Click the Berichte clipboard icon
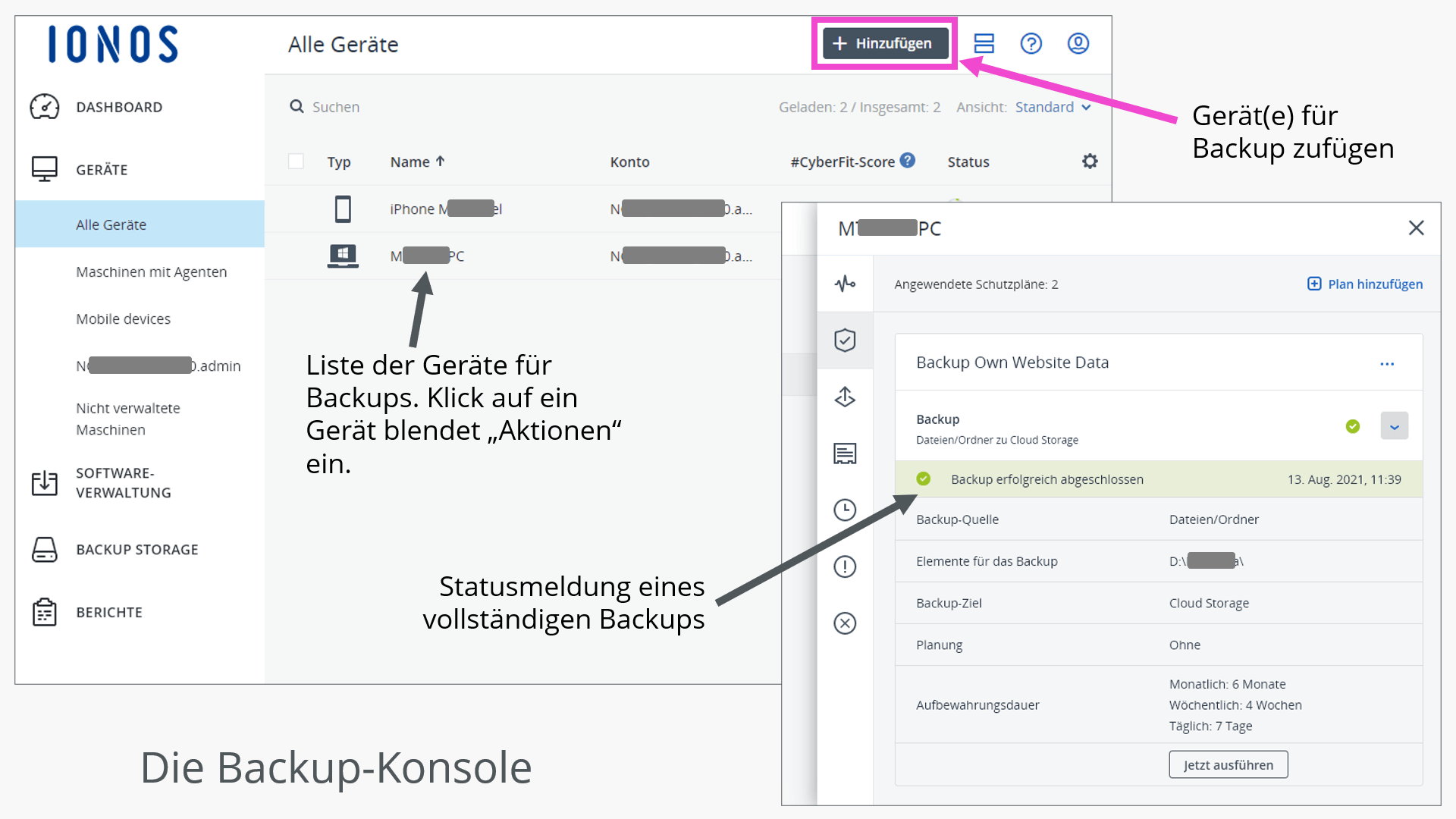The image size is (1456, 819). [45, 612]
